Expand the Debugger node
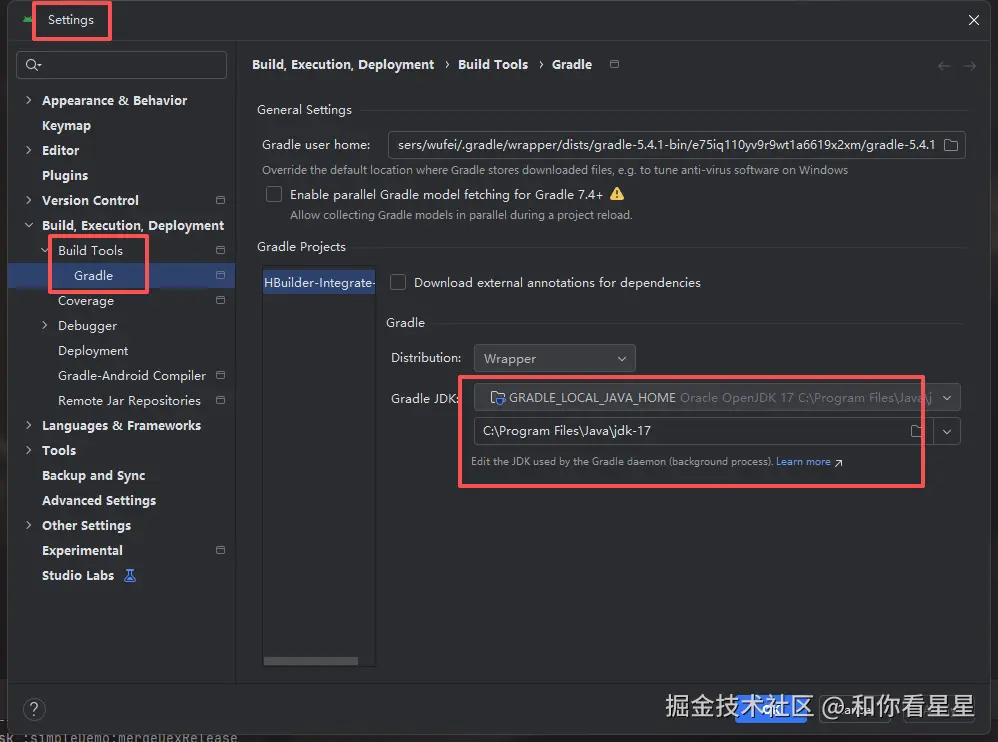This screenshot has height=742, width=998. click(45, 325)
